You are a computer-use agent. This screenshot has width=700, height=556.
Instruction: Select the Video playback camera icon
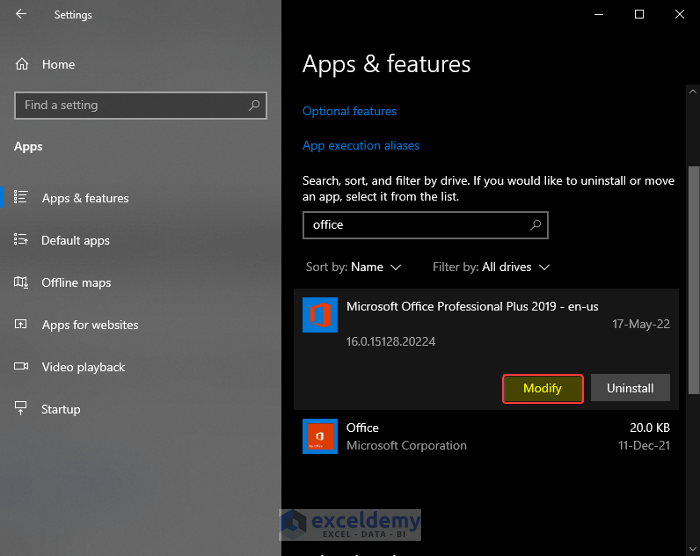tap(21, 366)
